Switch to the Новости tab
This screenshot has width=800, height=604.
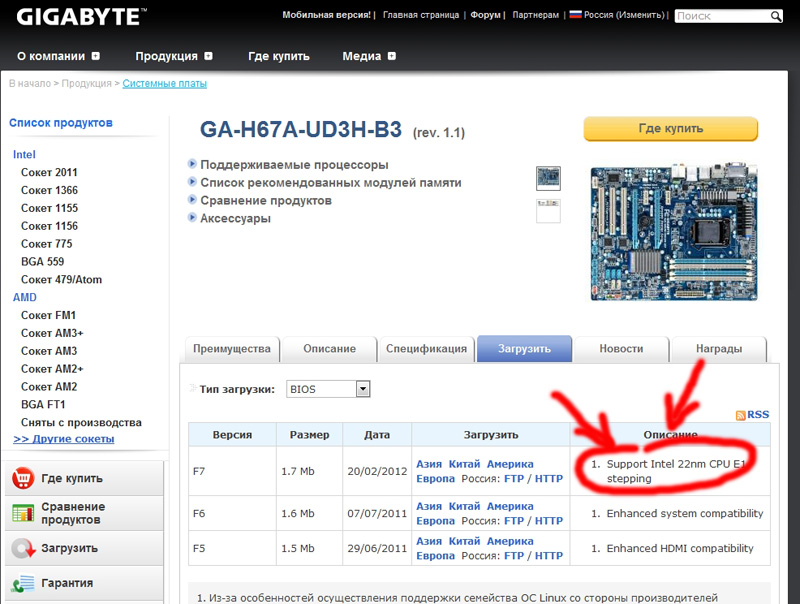[621, 349]
